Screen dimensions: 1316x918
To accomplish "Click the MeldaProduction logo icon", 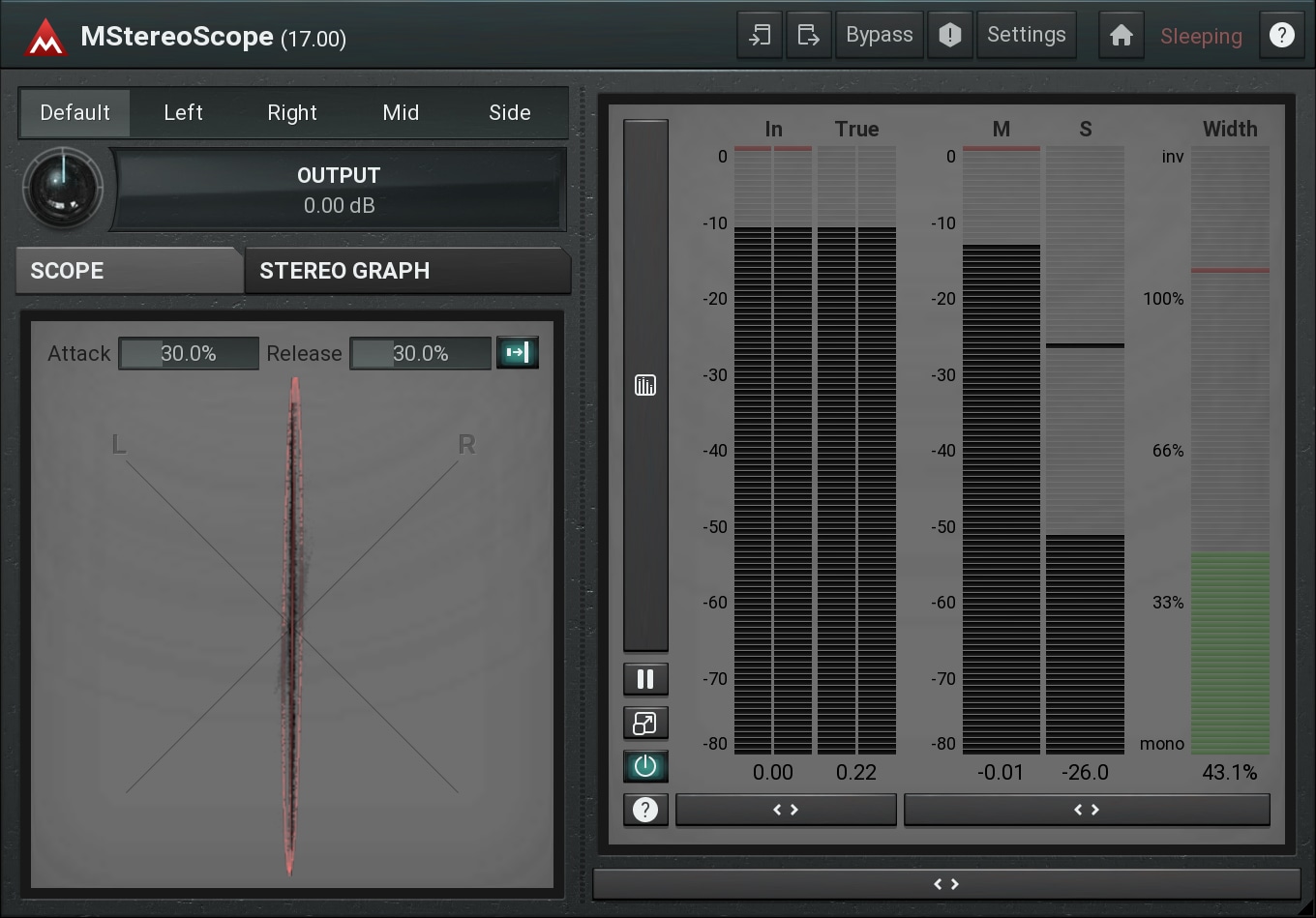I will tap(45, 37).
